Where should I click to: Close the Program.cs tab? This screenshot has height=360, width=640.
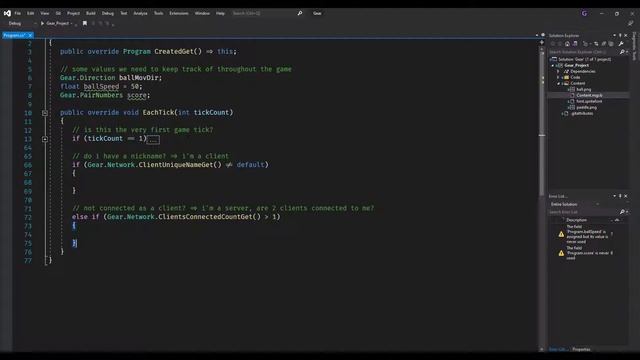pyautogui.click(x=30, y=36)
